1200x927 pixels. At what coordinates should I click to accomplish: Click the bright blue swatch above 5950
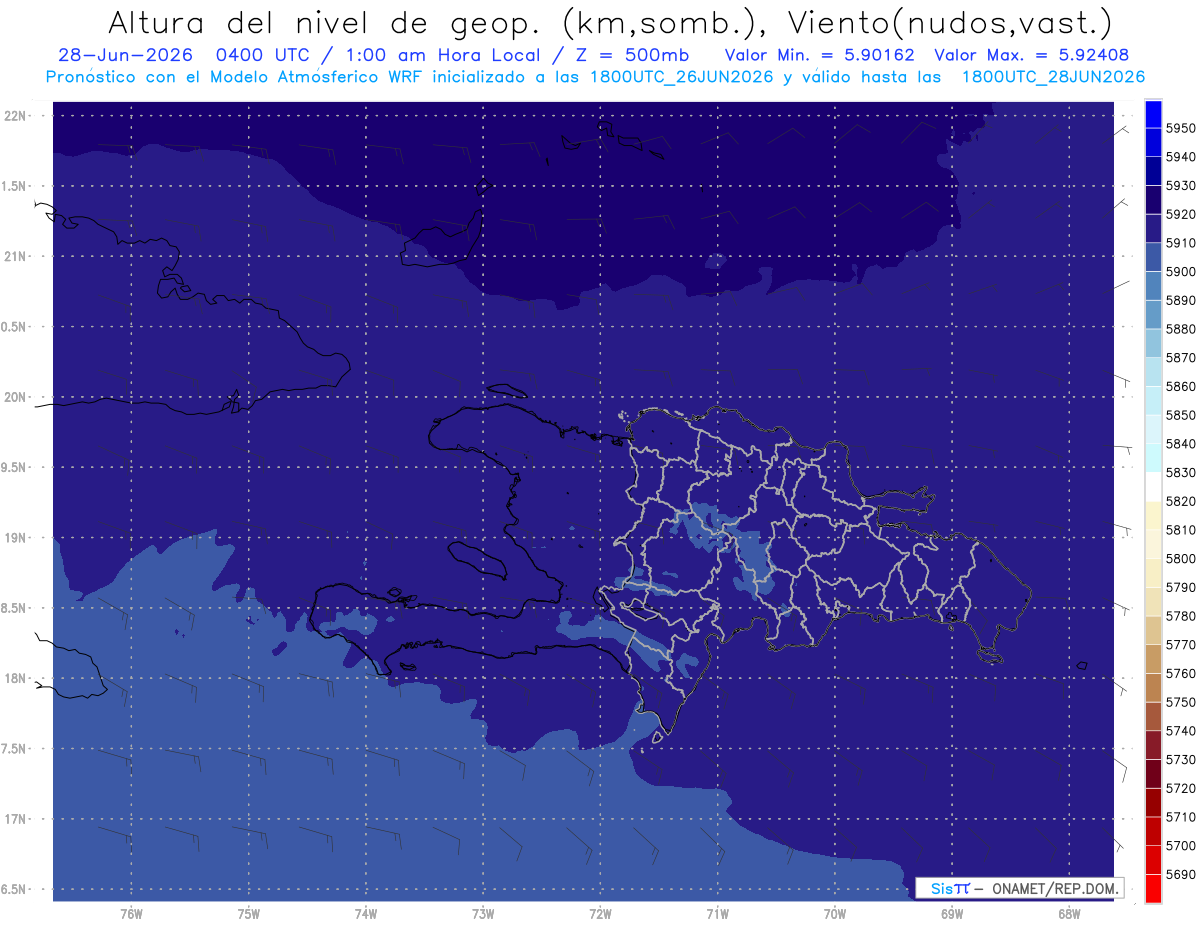pyautogui.click(x=1152, y=114)
